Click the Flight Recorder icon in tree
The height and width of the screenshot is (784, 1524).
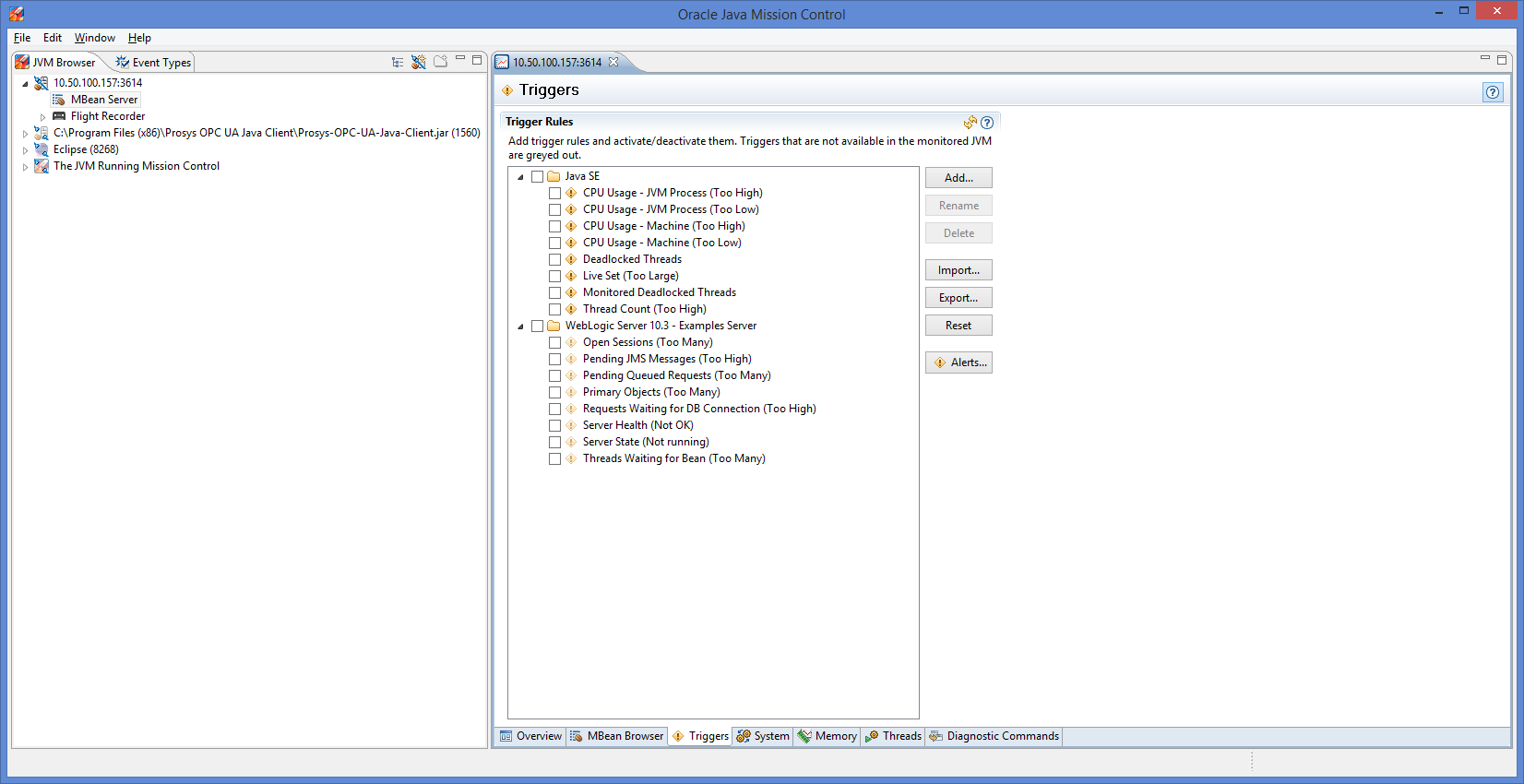point(59,116)
